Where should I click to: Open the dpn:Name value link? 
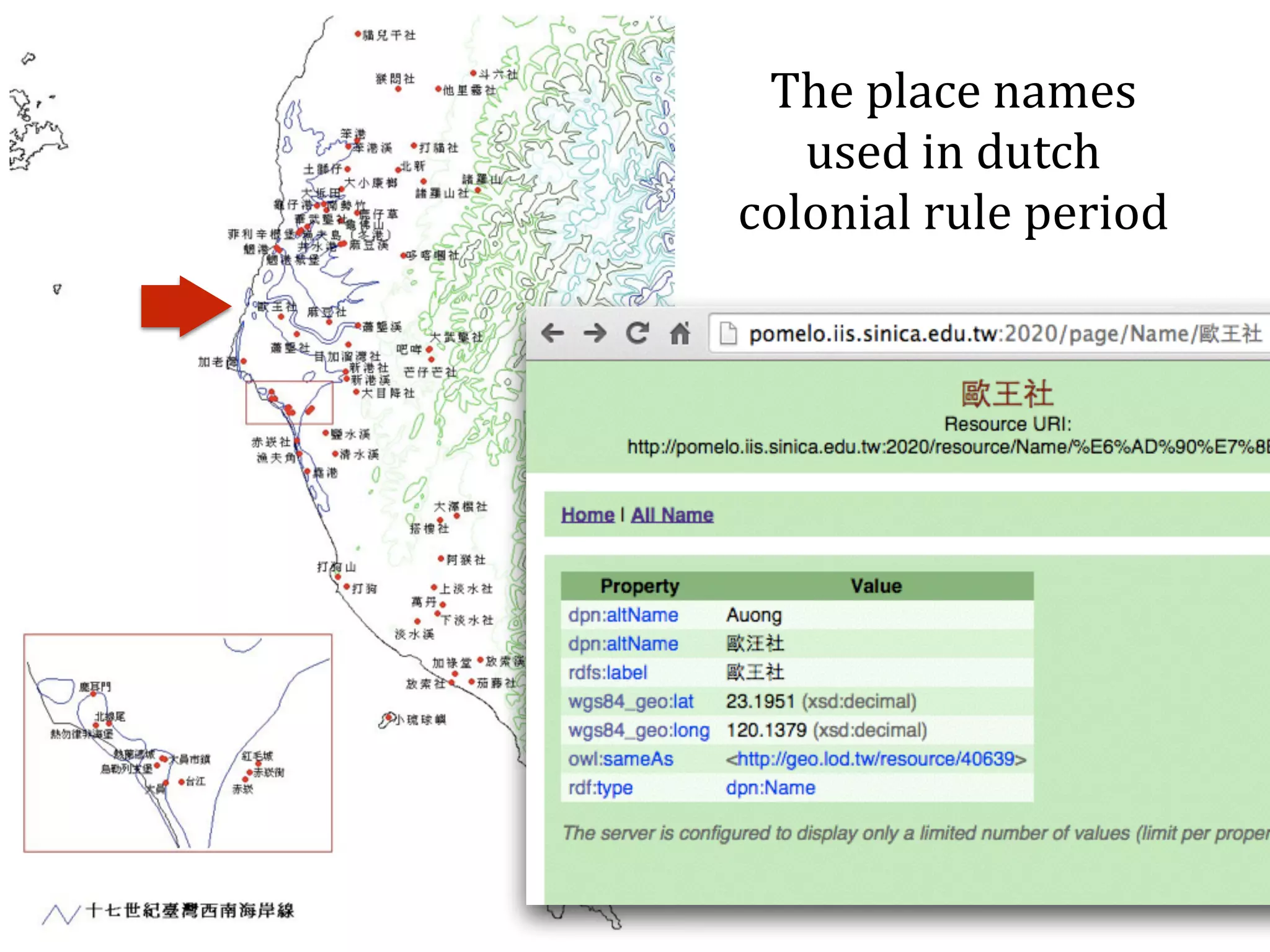coord(770,788)
